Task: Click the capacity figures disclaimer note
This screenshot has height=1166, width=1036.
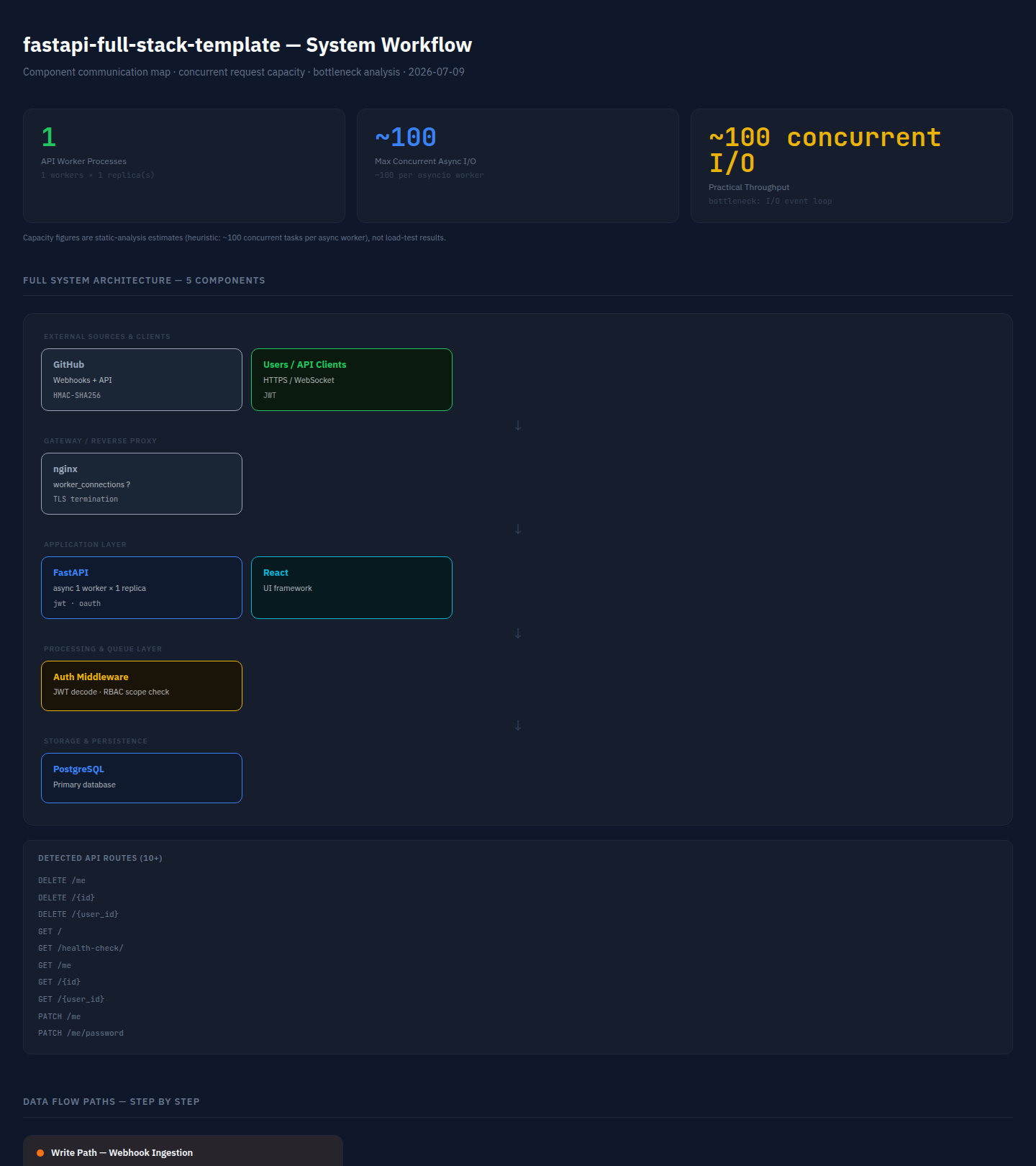Action: [235, 238]
